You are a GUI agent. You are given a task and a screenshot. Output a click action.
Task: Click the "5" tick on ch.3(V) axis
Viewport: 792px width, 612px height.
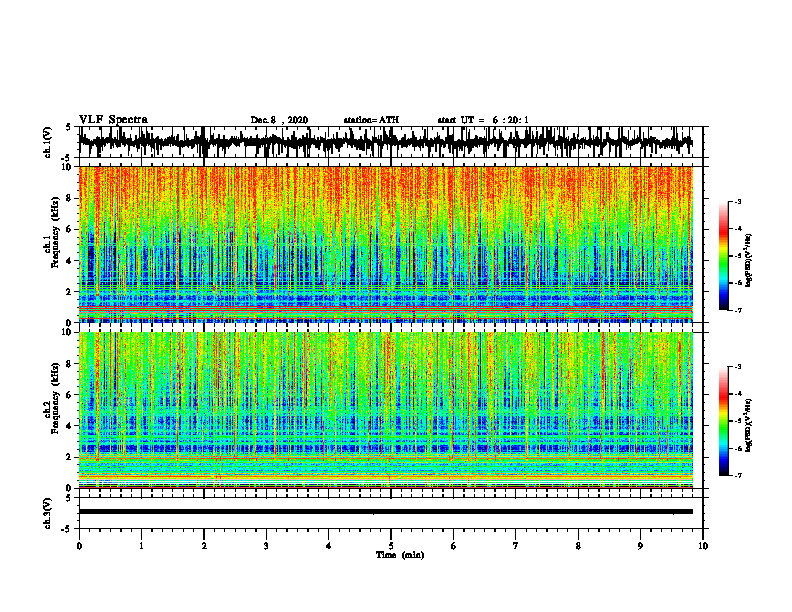69,498
